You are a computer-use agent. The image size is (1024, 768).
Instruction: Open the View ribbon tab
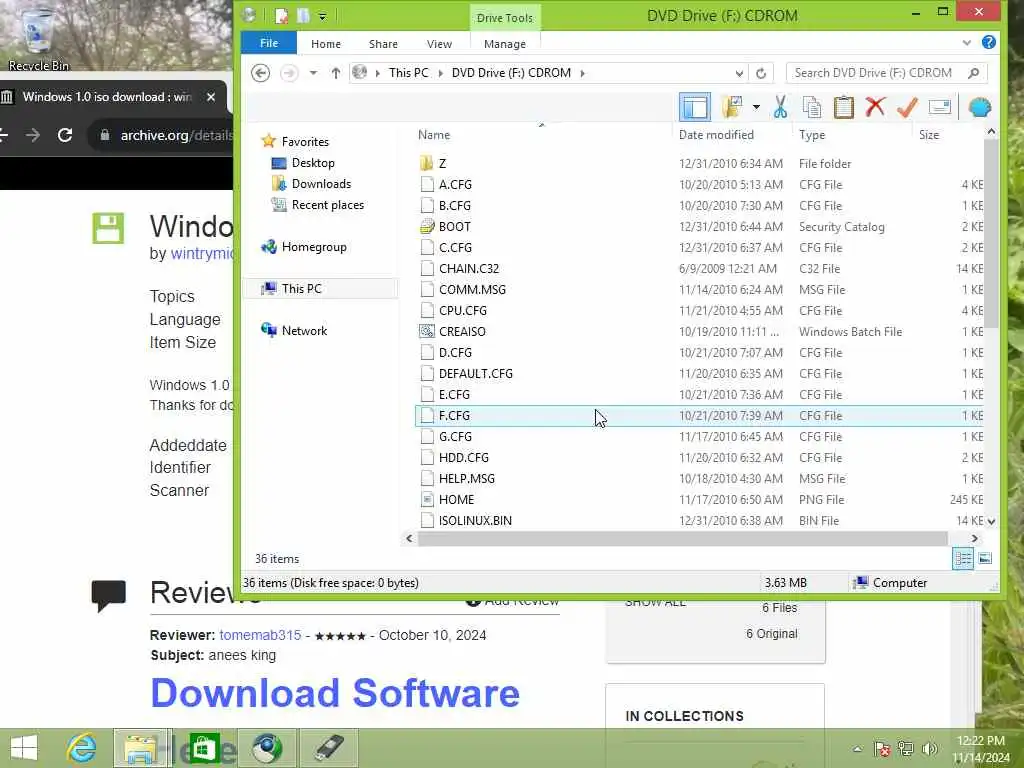tap(440, 44)
